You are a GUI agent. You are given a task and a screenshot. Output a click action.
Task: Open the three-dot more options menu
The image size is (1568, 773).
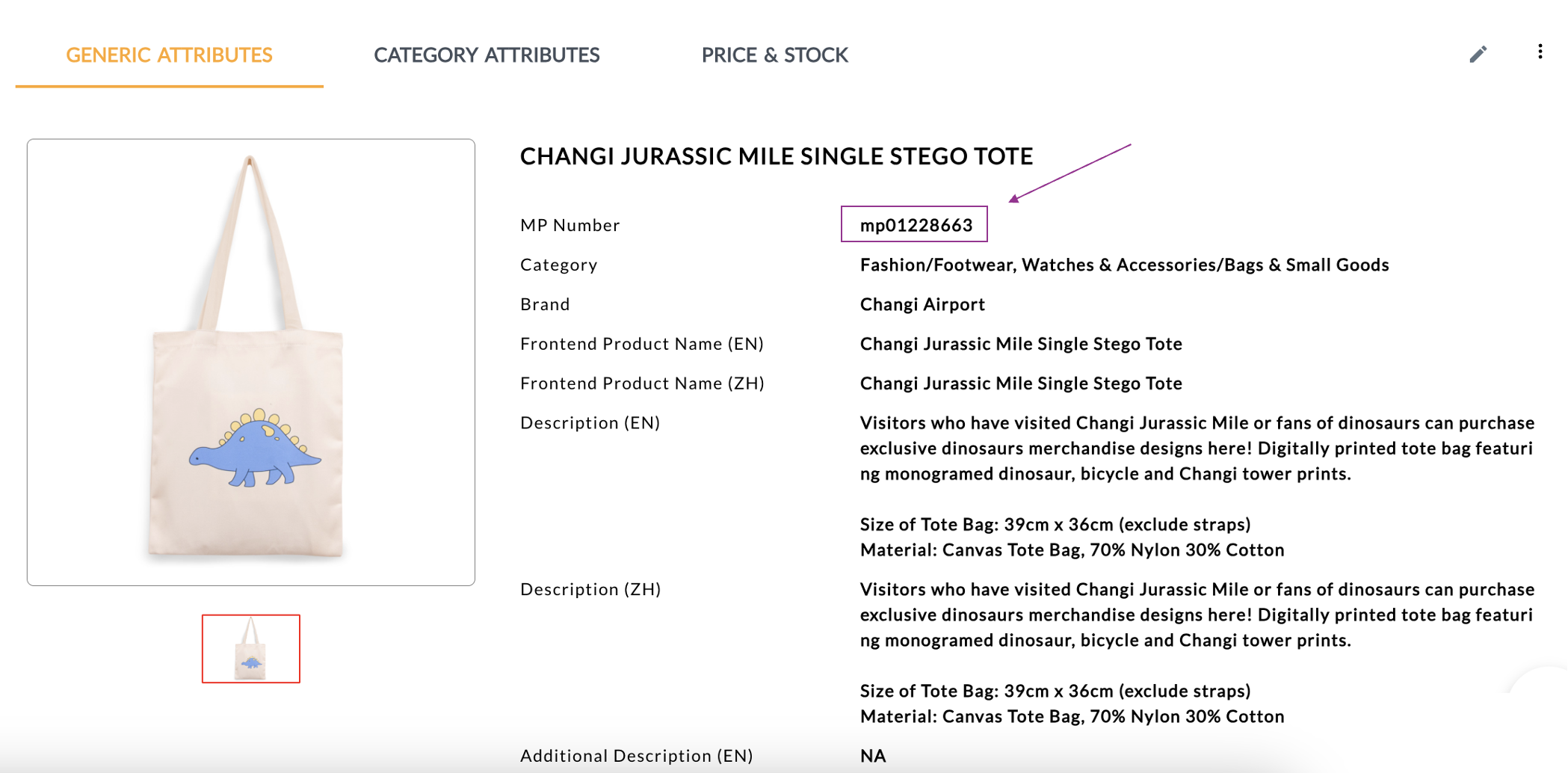click(x=1540, y=52)
